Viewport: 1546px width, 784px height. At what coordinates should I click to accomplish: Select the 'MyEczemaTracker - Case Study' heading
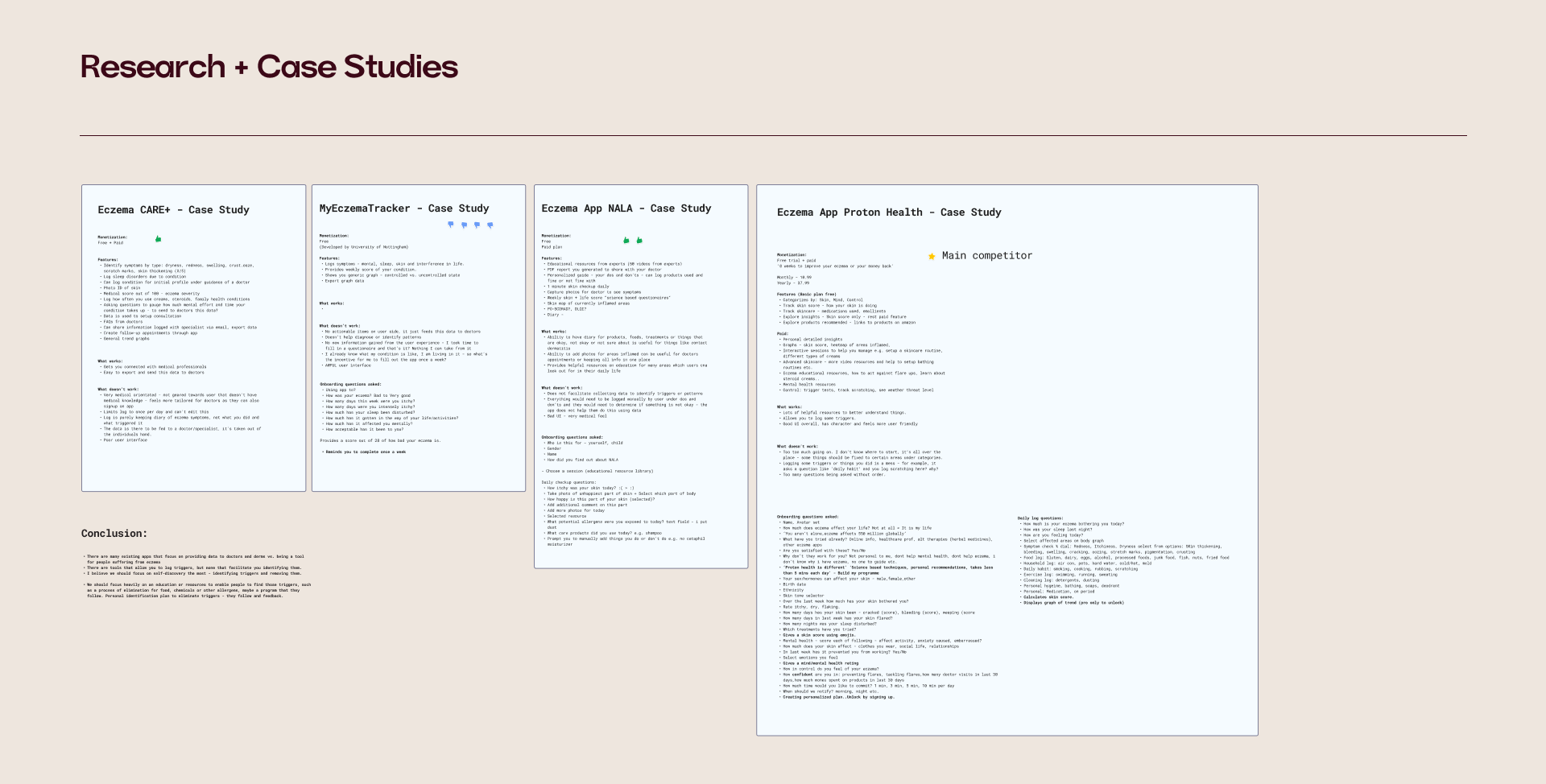click(x=404, y=208)
